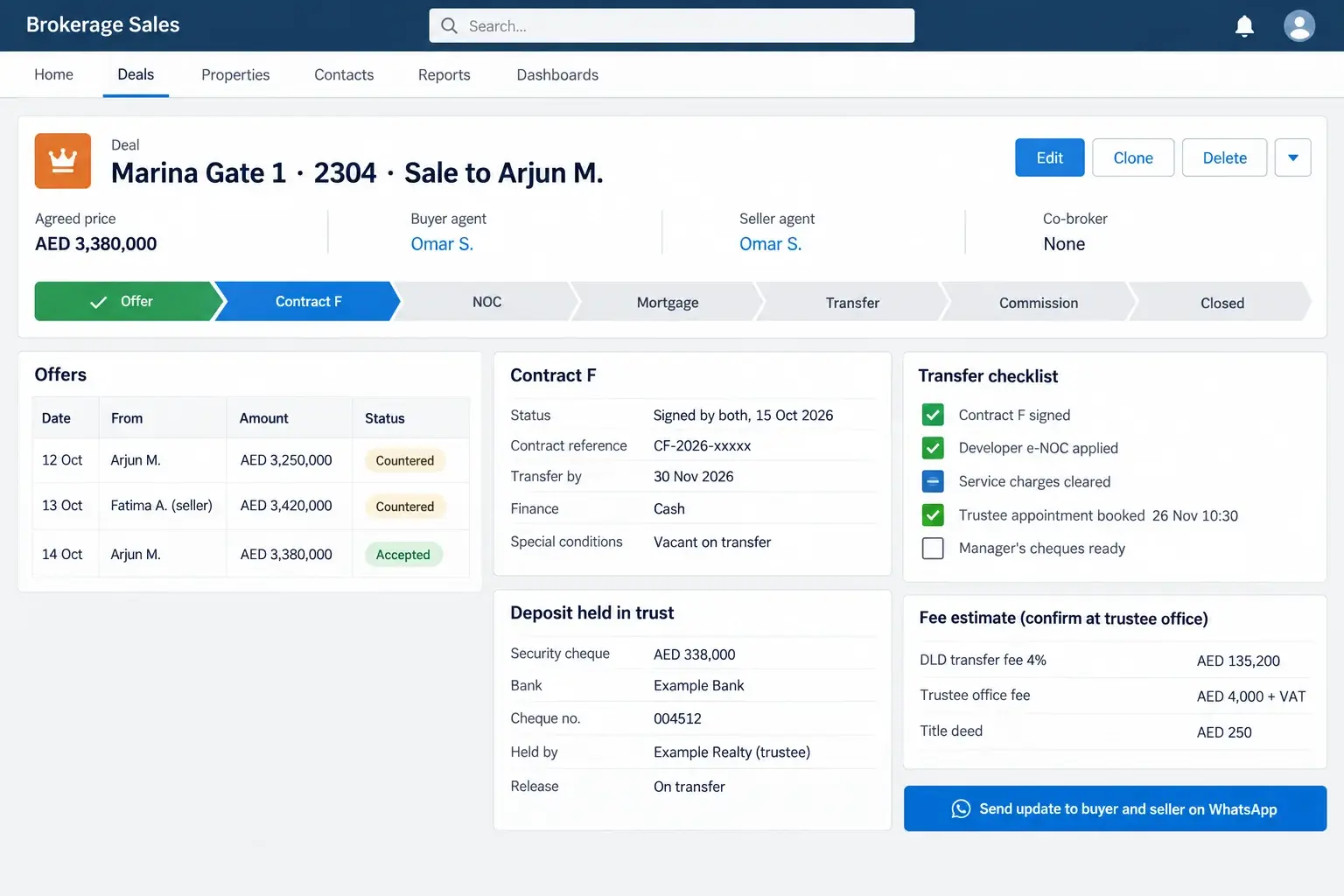Click Signed by both, 15 Oct 2026

743,415
